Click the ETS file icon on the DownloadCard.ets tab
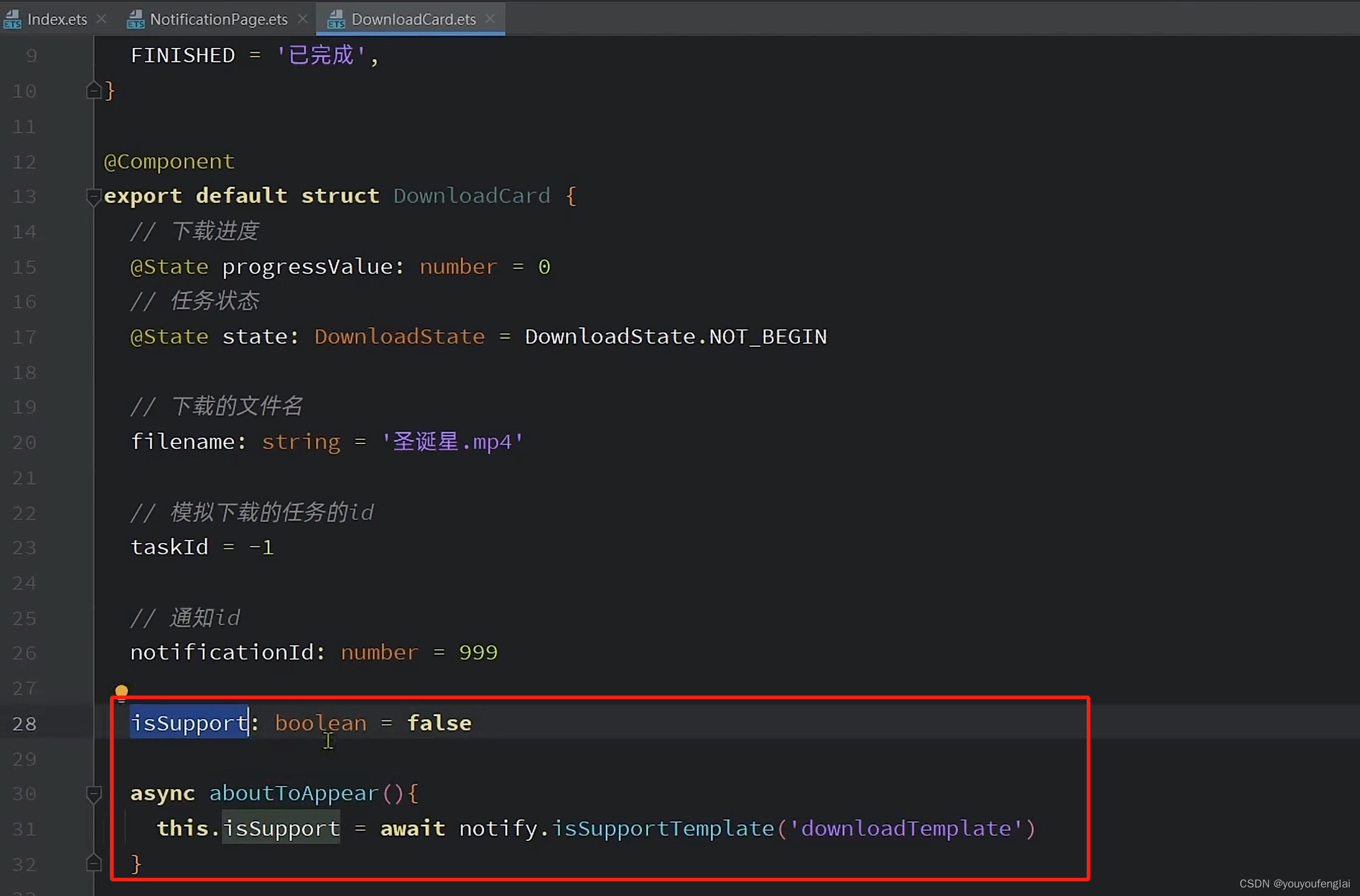This screenshot has width=1360, height=896. click(x=336, y=19)
